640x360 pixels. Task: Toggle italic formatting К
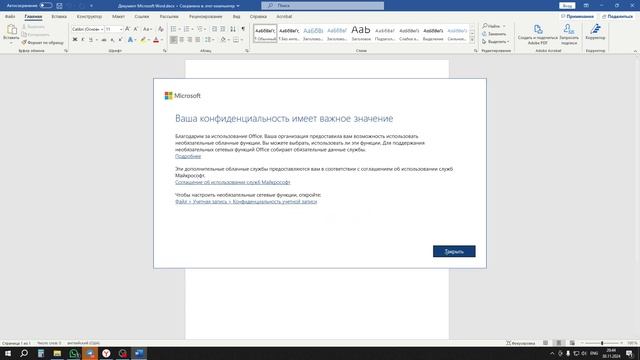pyautogui.click(x=83, y=40)
